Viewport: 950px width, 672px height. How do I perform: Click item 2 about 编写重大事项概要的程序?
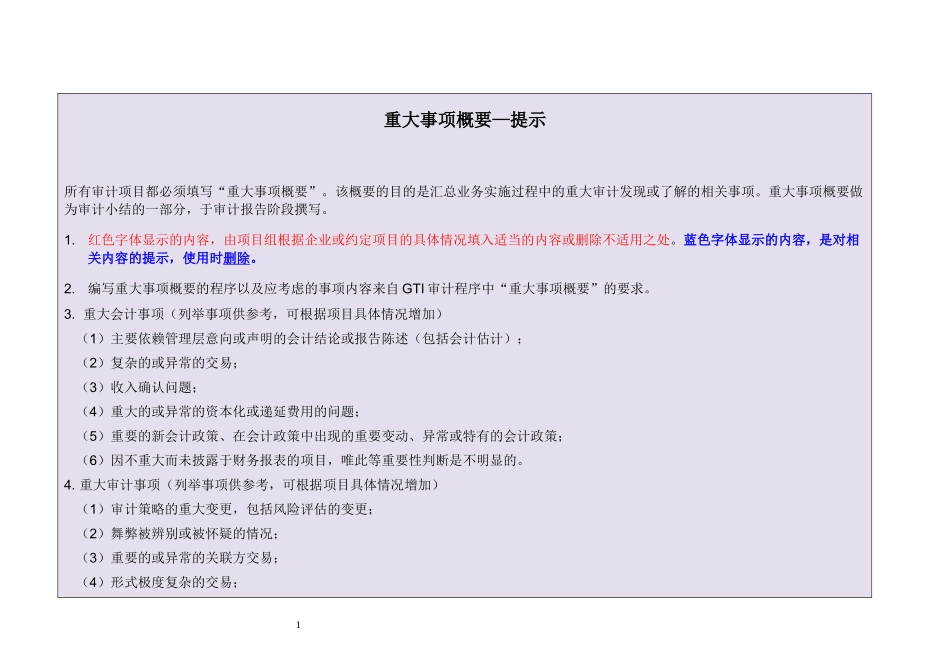(358, 289)
